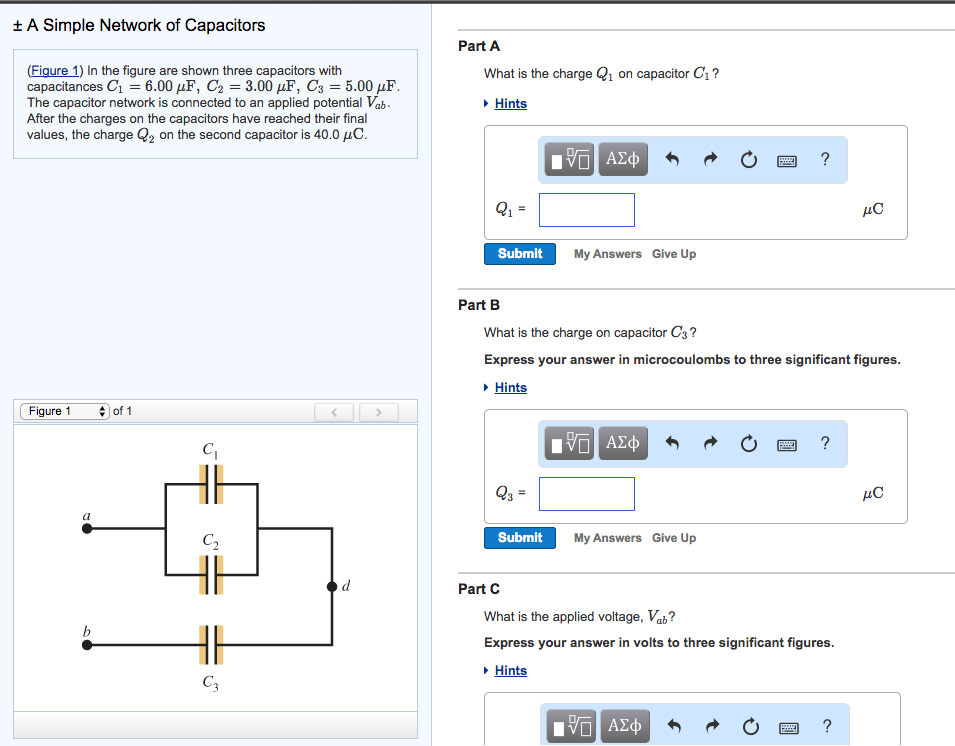The image size is (955, 746).
Task: Open help question mark in Part A
Action: pyautogui.click(x=825, y=159)
